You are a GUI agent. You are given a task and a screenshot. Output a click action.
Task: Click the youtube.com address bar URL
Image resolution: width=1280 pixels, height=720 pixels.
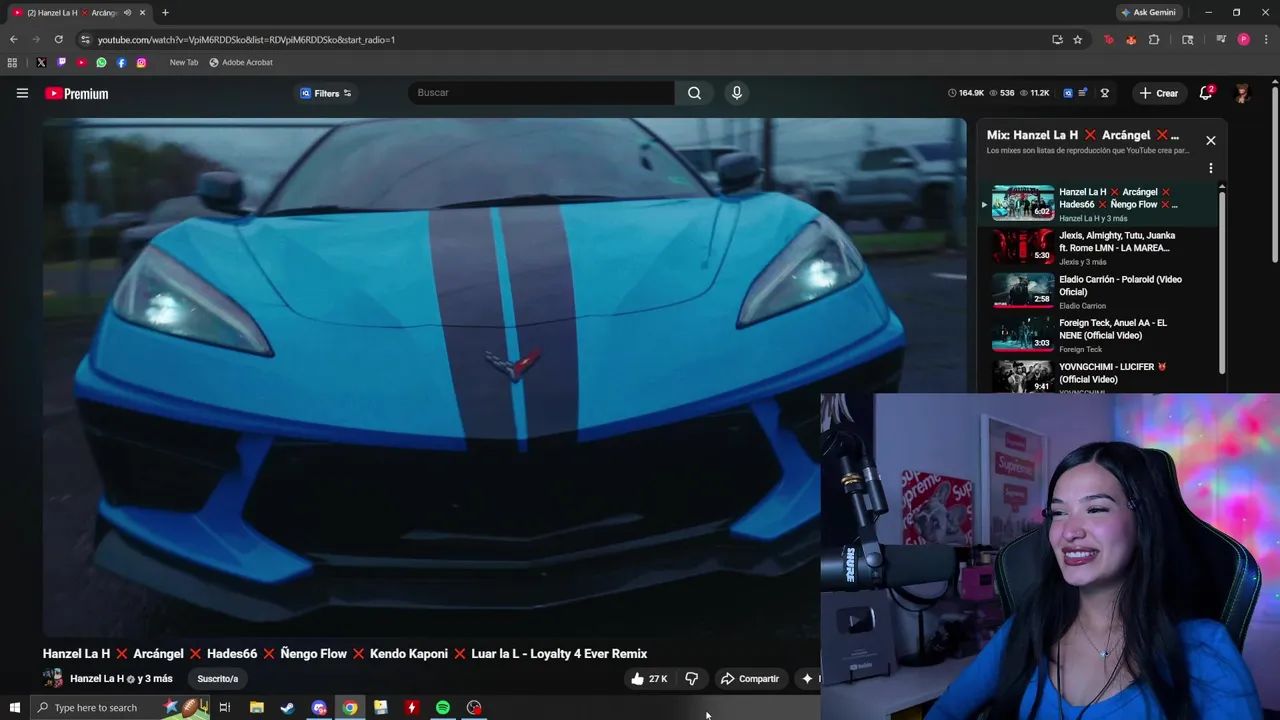click(x=246, y=40)
